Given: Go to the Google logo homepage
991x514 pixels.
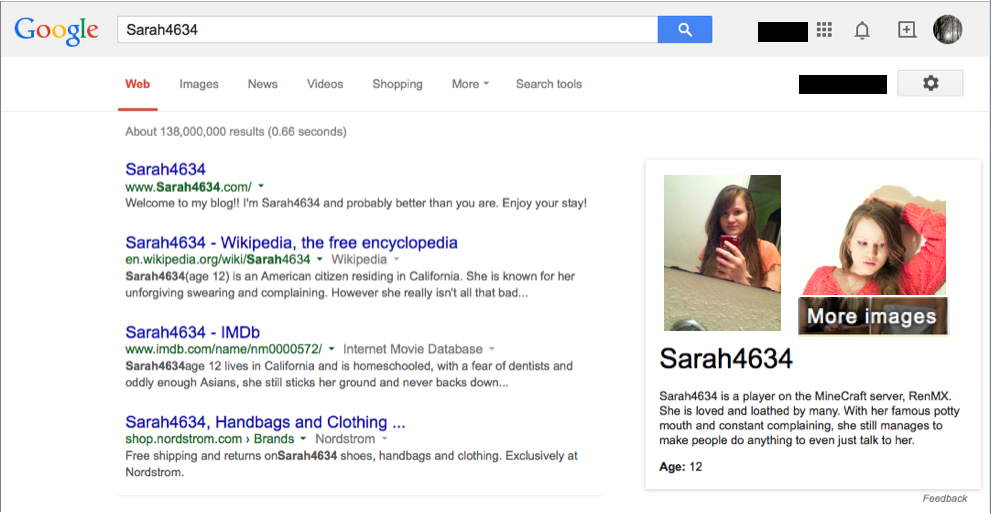Looking at the screenshot, I should (x=56, y=30).
